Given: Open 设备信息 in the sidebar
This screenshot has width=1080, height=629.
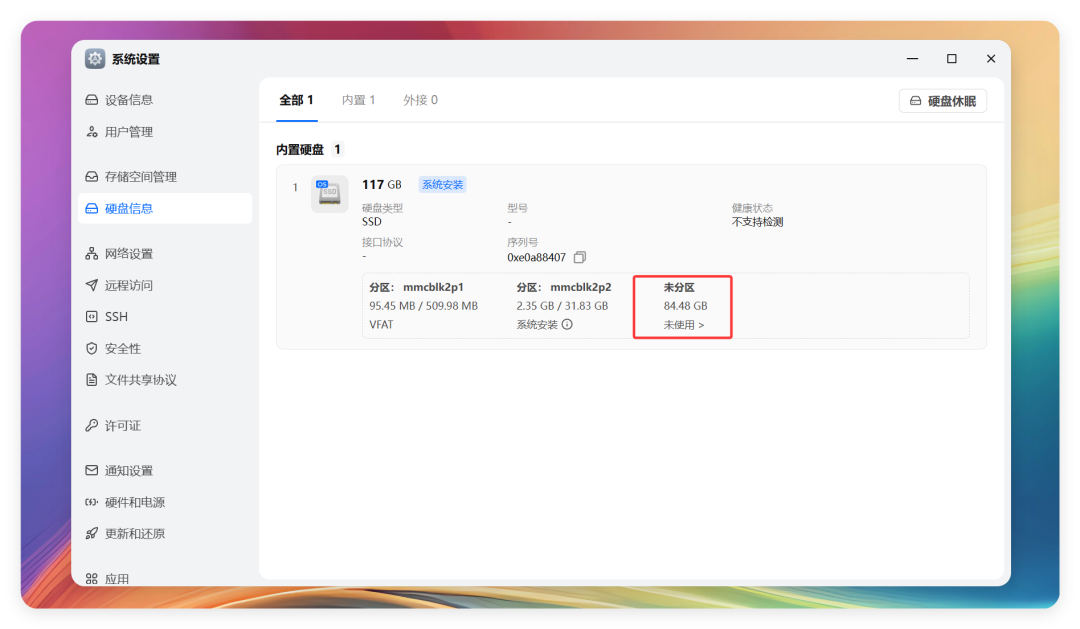Looking at the screenshot, I should 165,100.
